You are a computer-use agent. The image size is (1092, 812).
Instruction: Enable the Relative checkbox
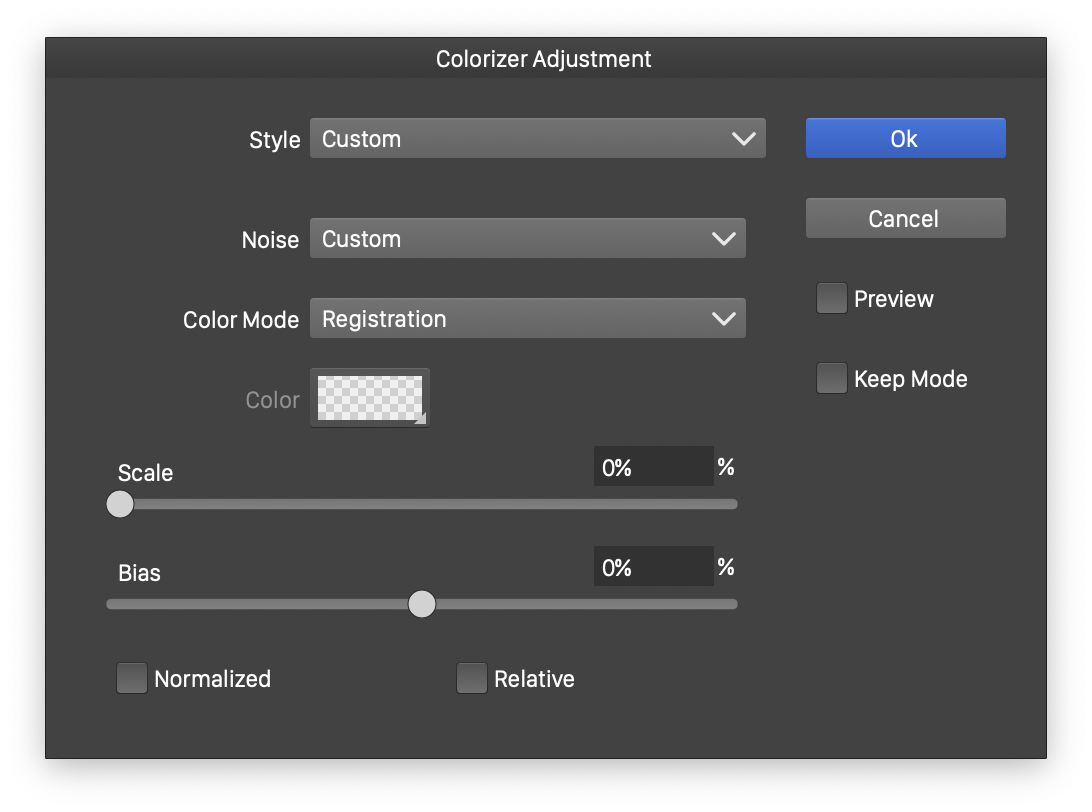click(x=472, y=678)
